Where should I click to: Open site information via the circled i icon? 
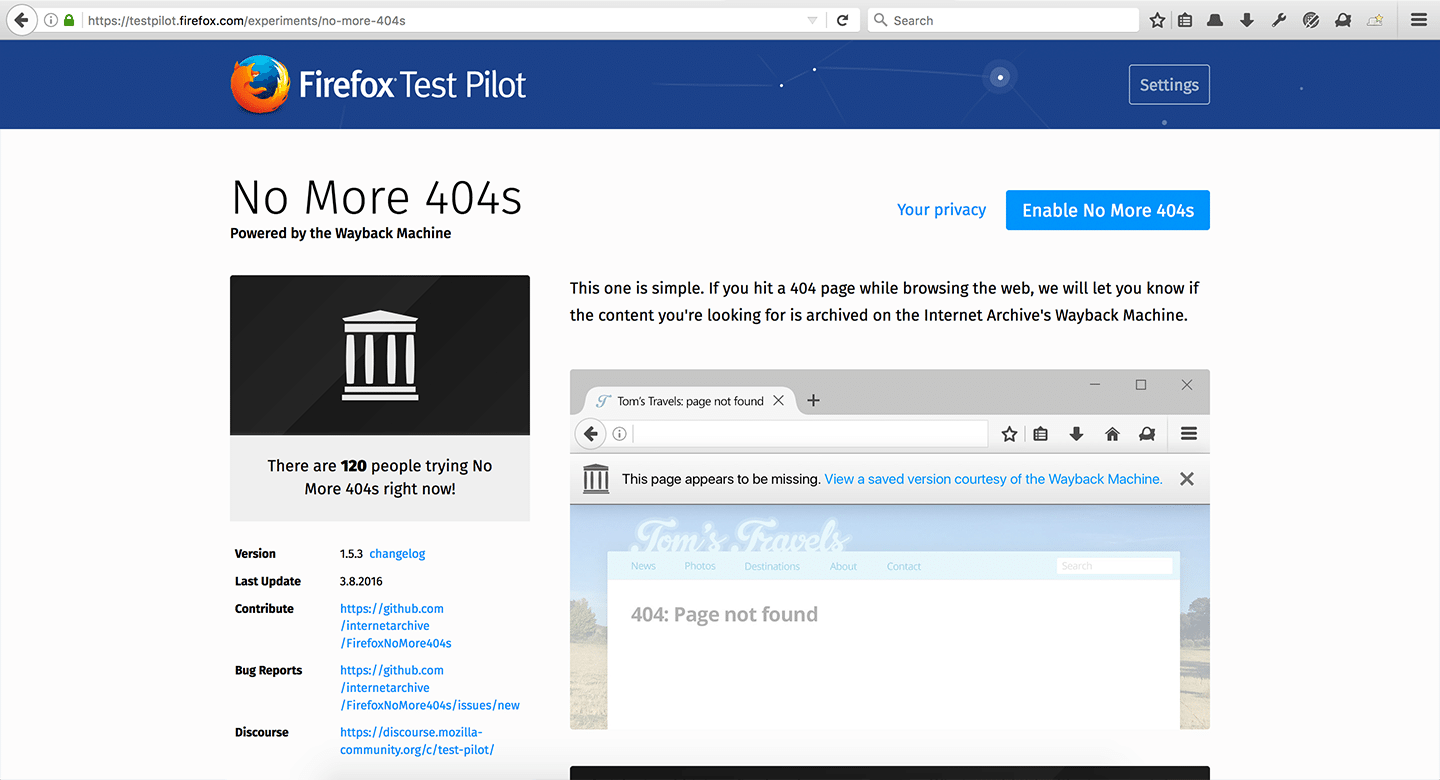(51, 20)
